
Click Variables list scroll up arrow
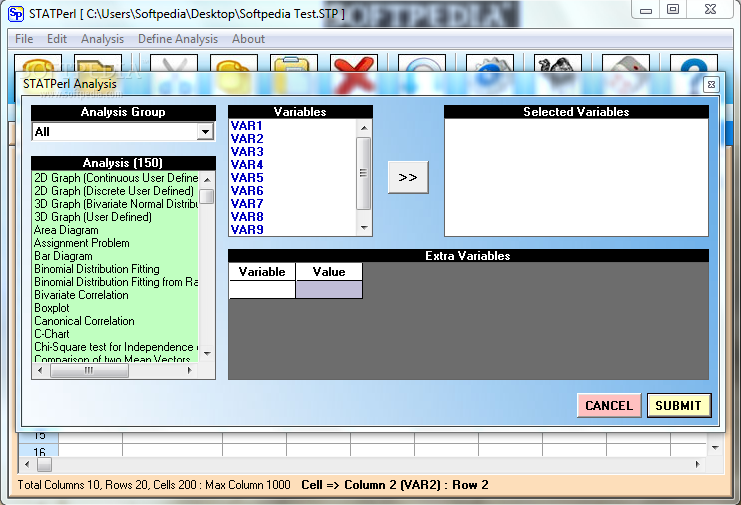point(363,128)
